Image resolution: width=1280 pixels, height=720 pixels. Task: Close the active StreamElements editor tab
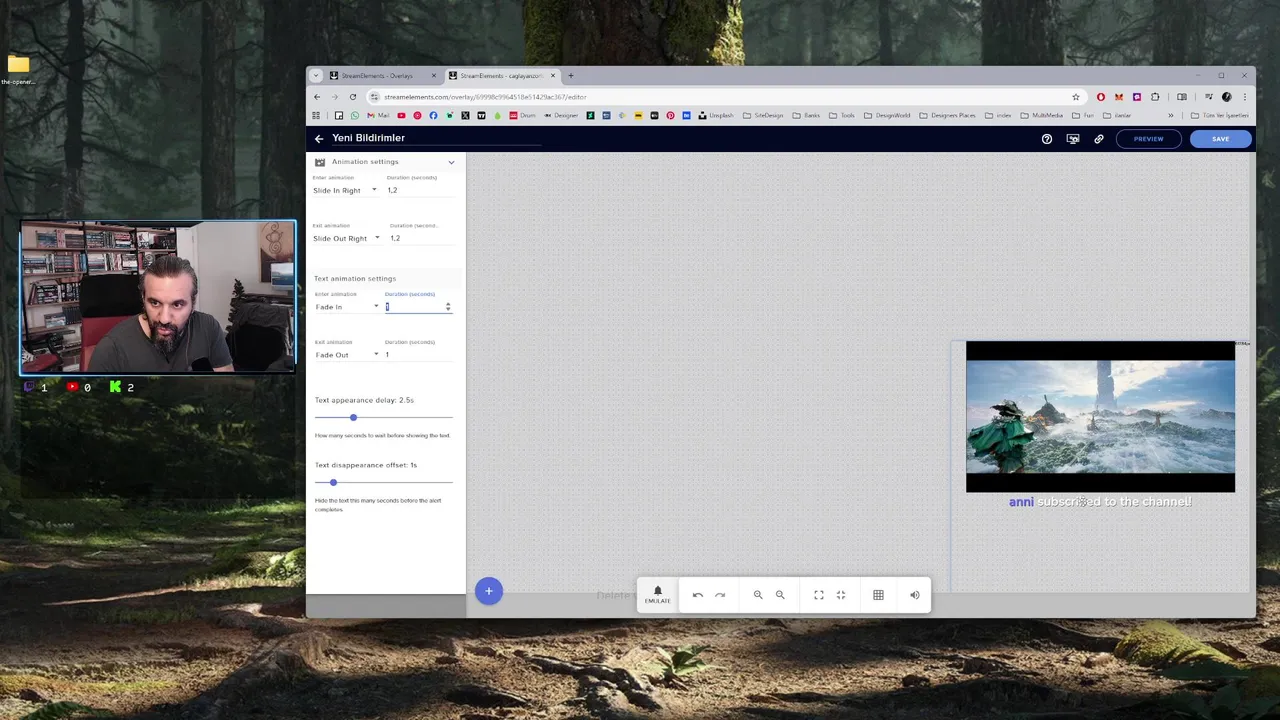click(x=553, y=76)
